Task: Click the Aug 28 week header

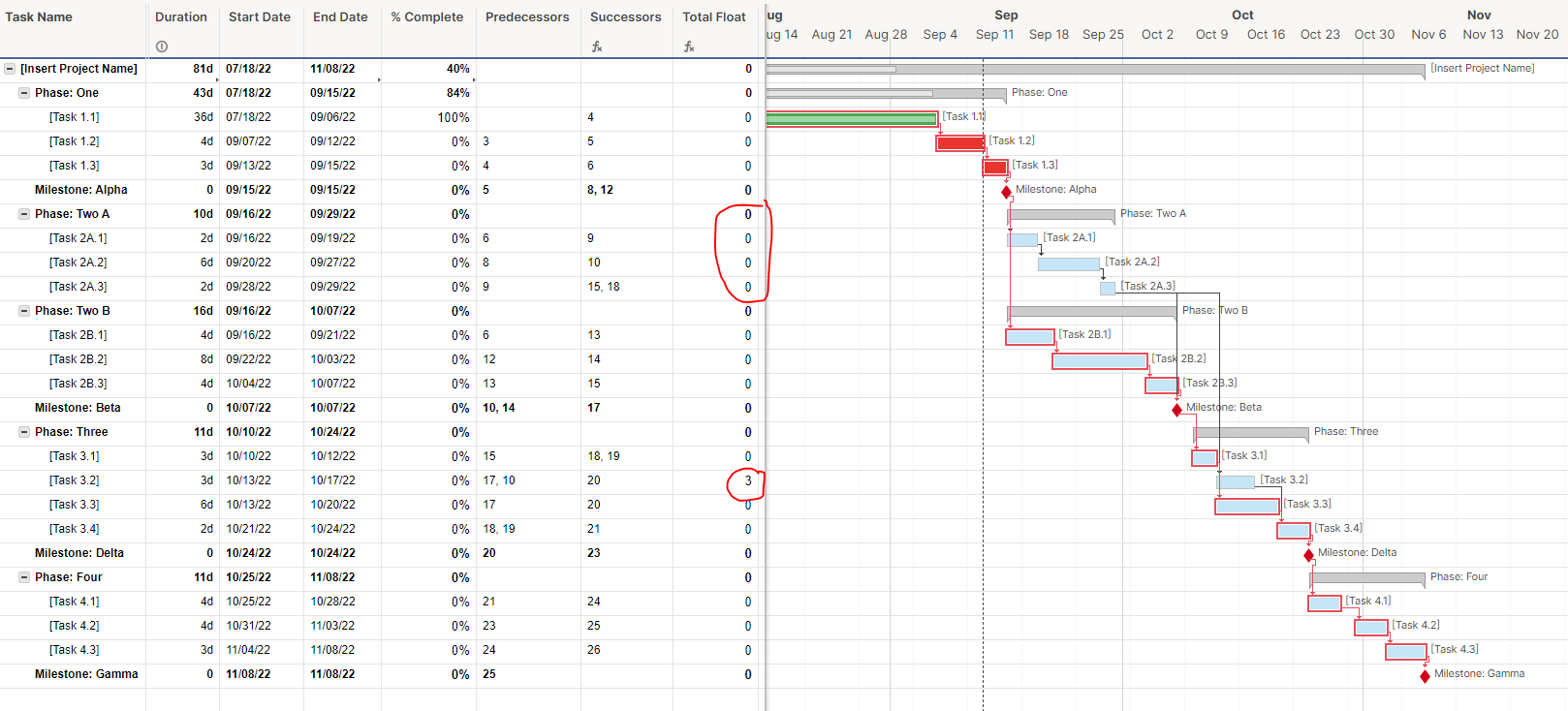Action: pyautogui.click(x=886, y=34)
